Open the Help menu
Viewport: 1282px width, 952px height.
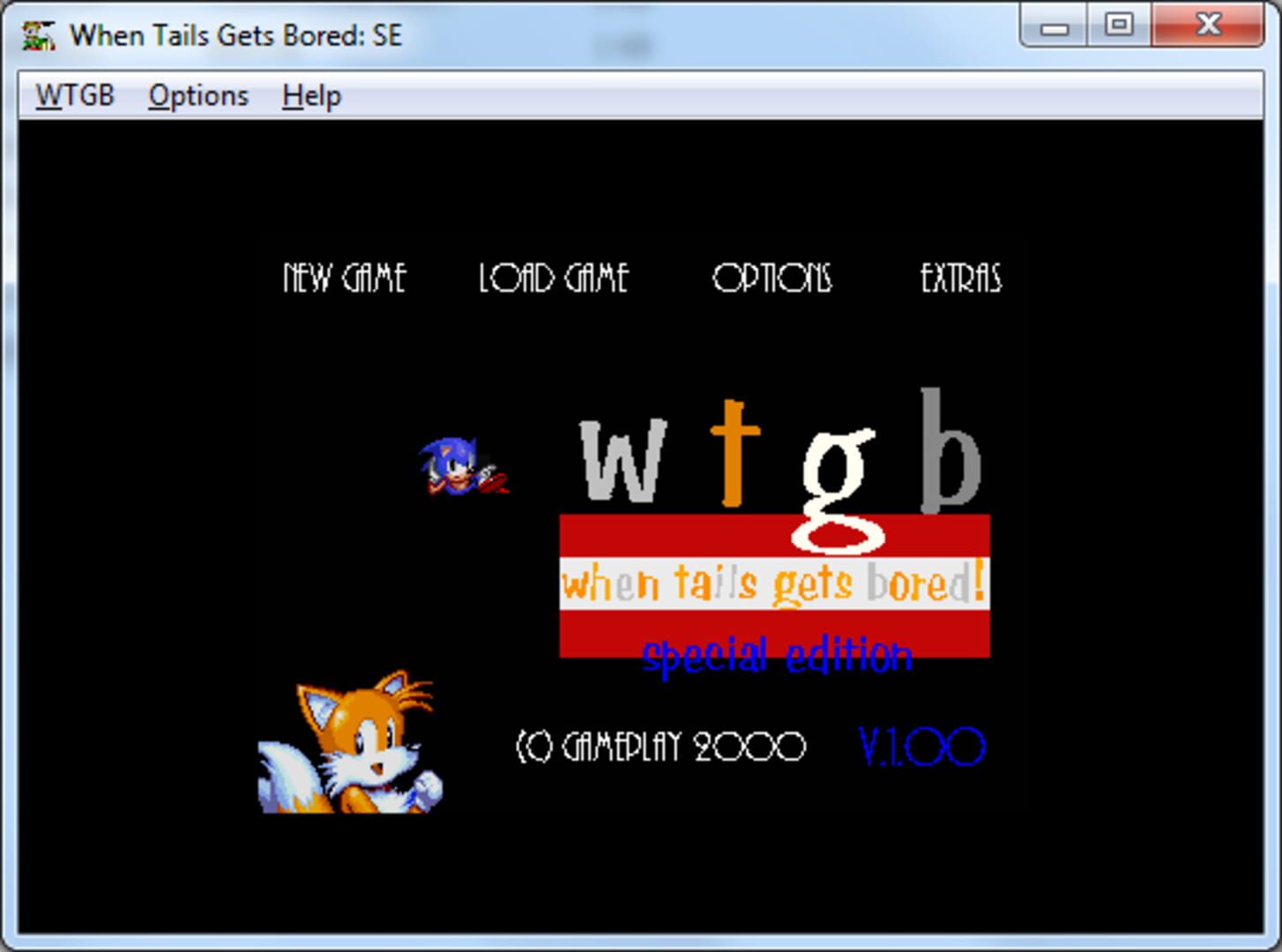311,95
